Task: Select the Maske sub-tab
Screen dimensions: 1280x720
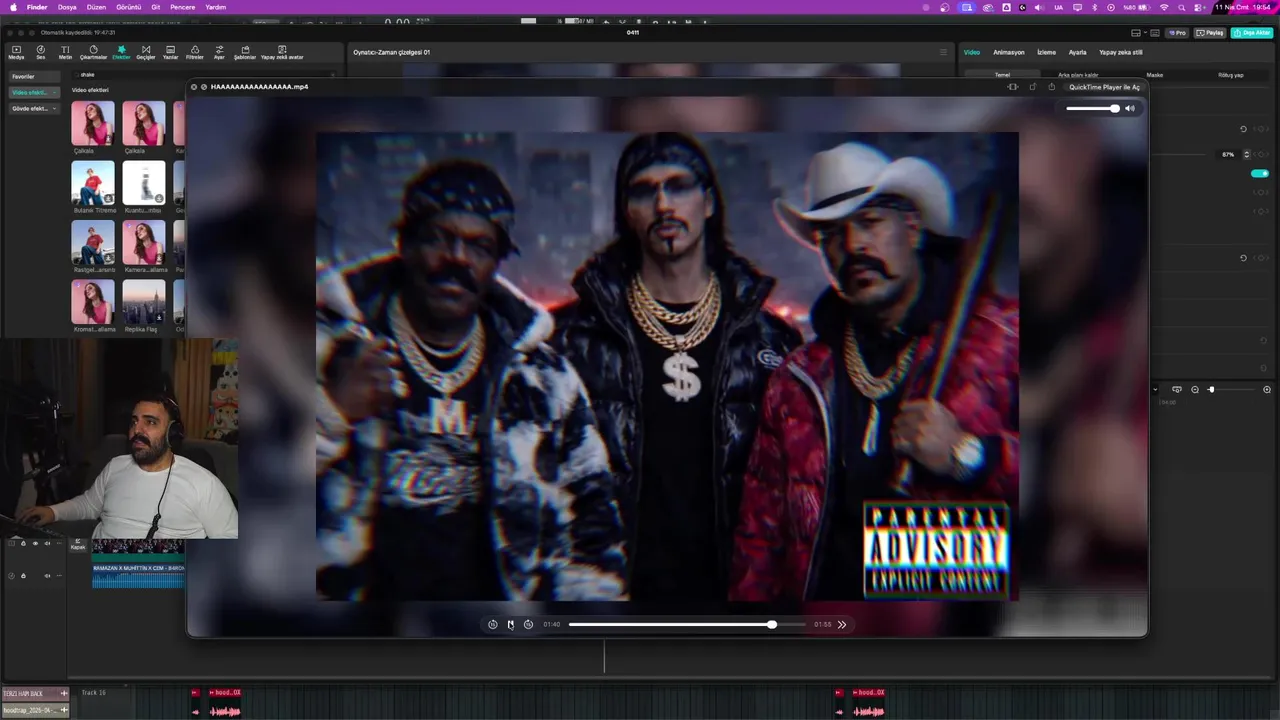Action: click(x=1154, y=75)
